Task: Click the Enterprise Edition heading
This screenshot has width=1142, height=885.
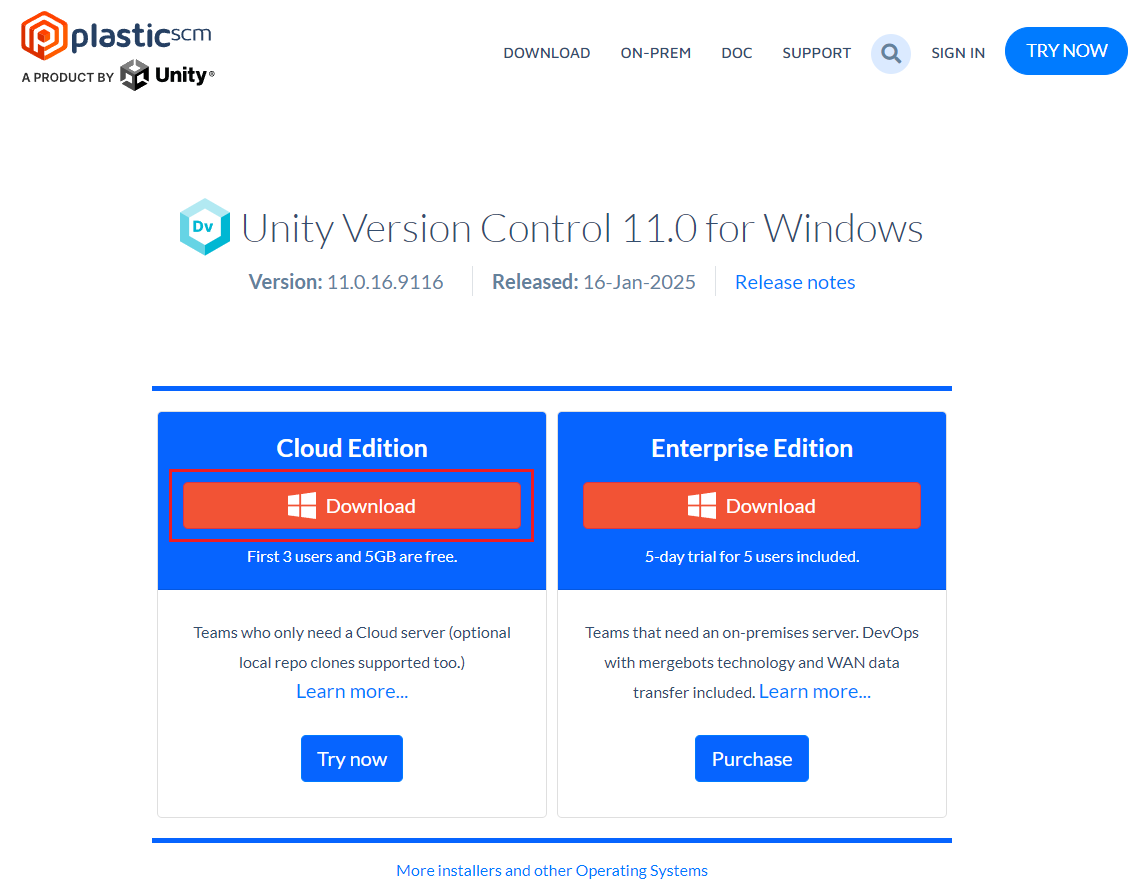Action: point(752,448)
